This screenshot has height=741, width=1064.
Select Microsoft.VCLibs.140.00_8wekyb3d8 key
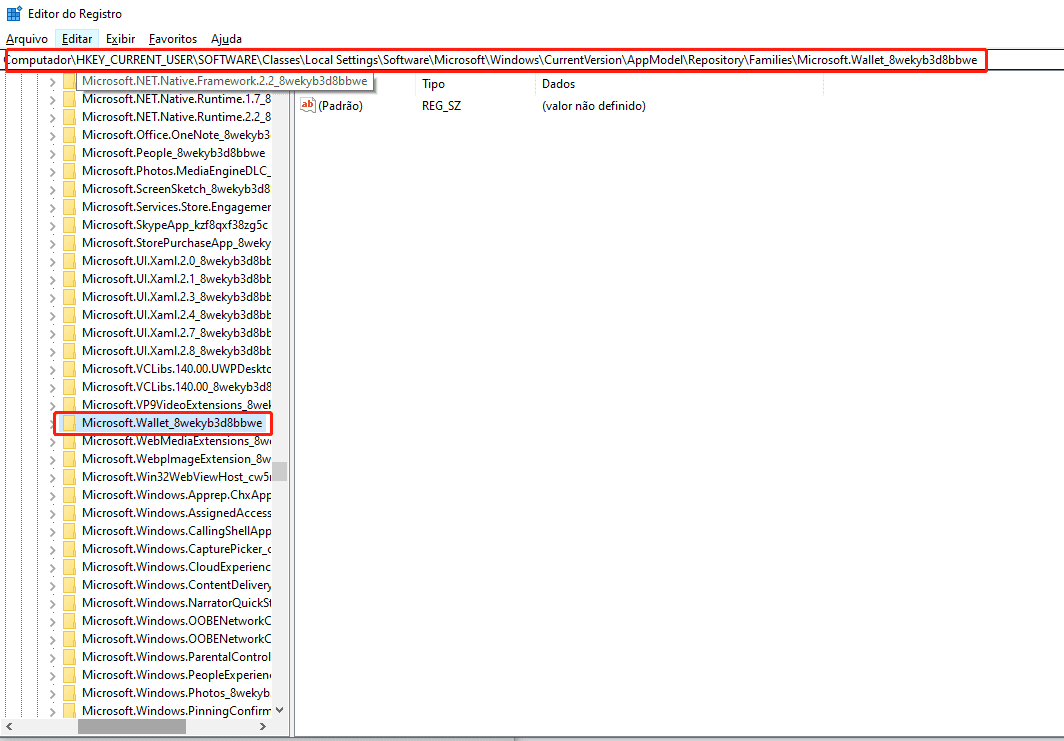point(176,387)
